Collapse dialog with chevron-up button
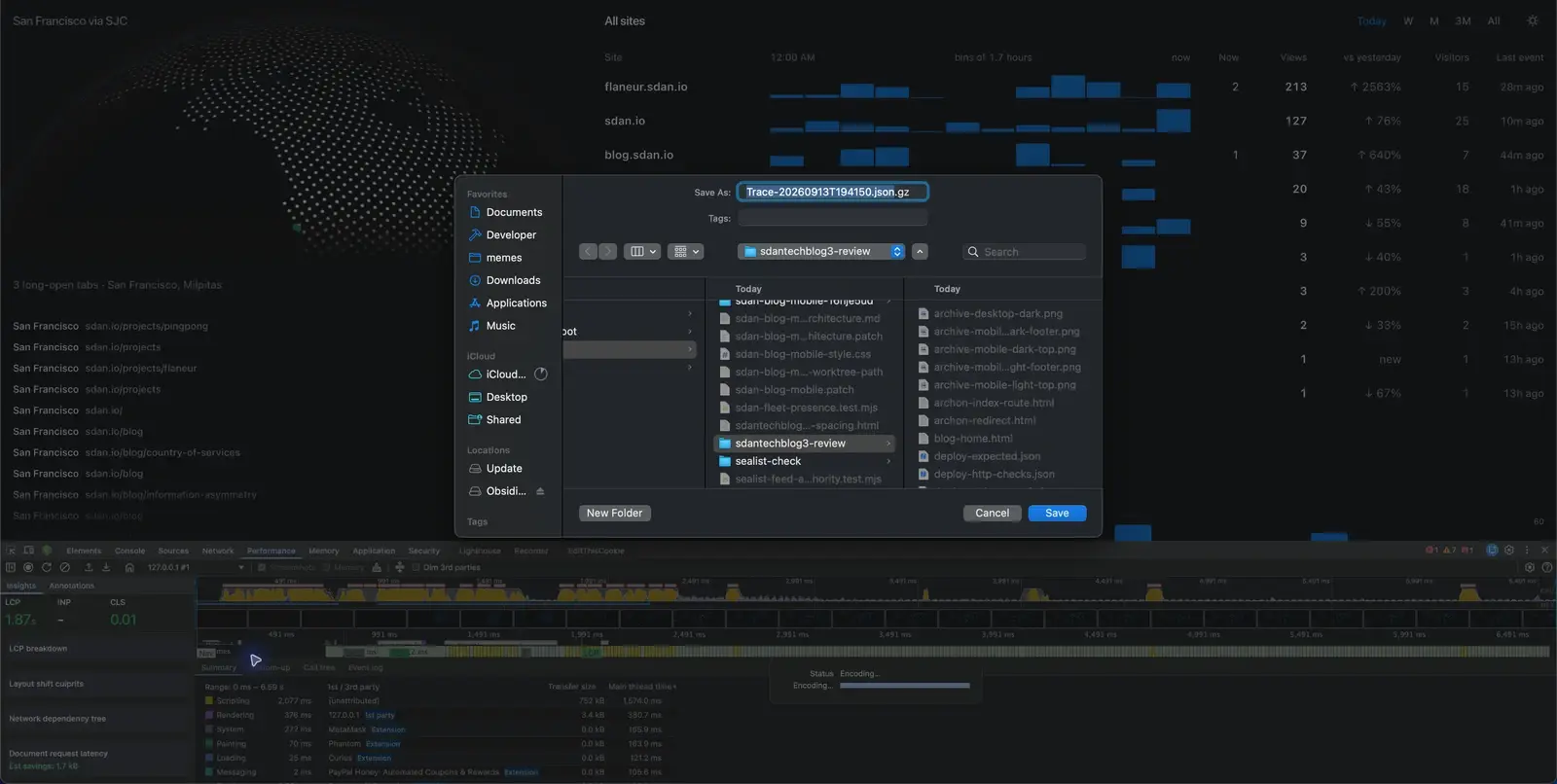Image resolution: width=1557 pixels, height=784 pixels. (x=920, y=251)
